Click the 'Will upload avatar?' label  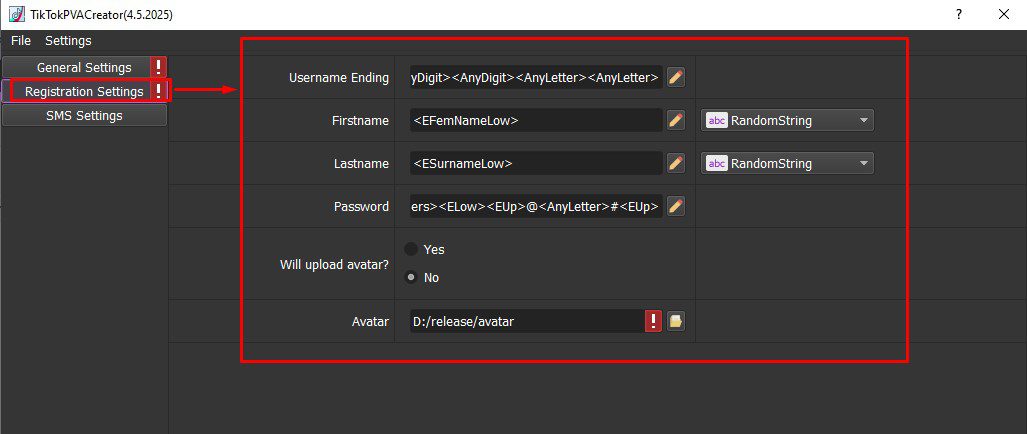(x=334, y=265)
